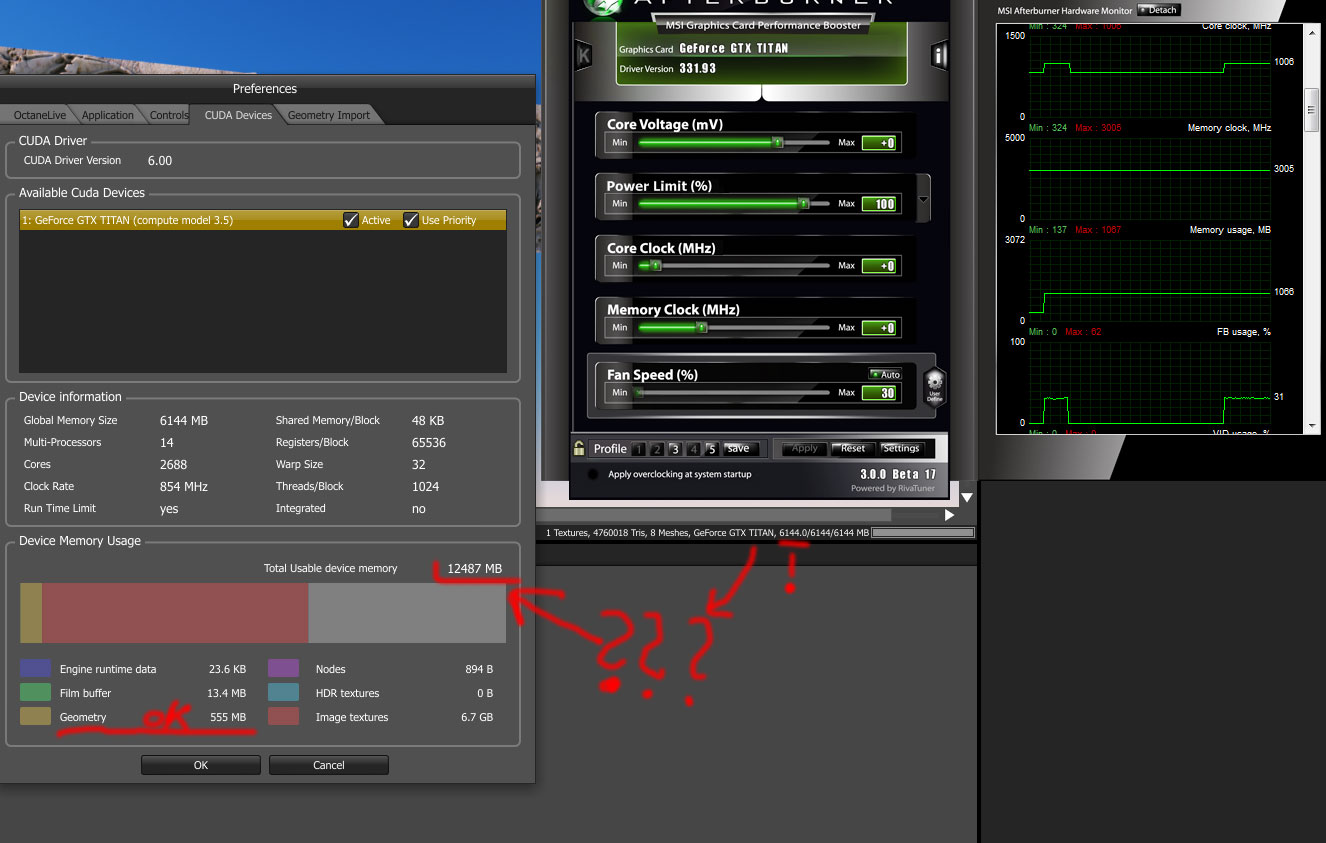Screen dimensions: 1326x843
Task: Click the Power Limit value field
Action: pyautogui.click(x=880, y=204)
